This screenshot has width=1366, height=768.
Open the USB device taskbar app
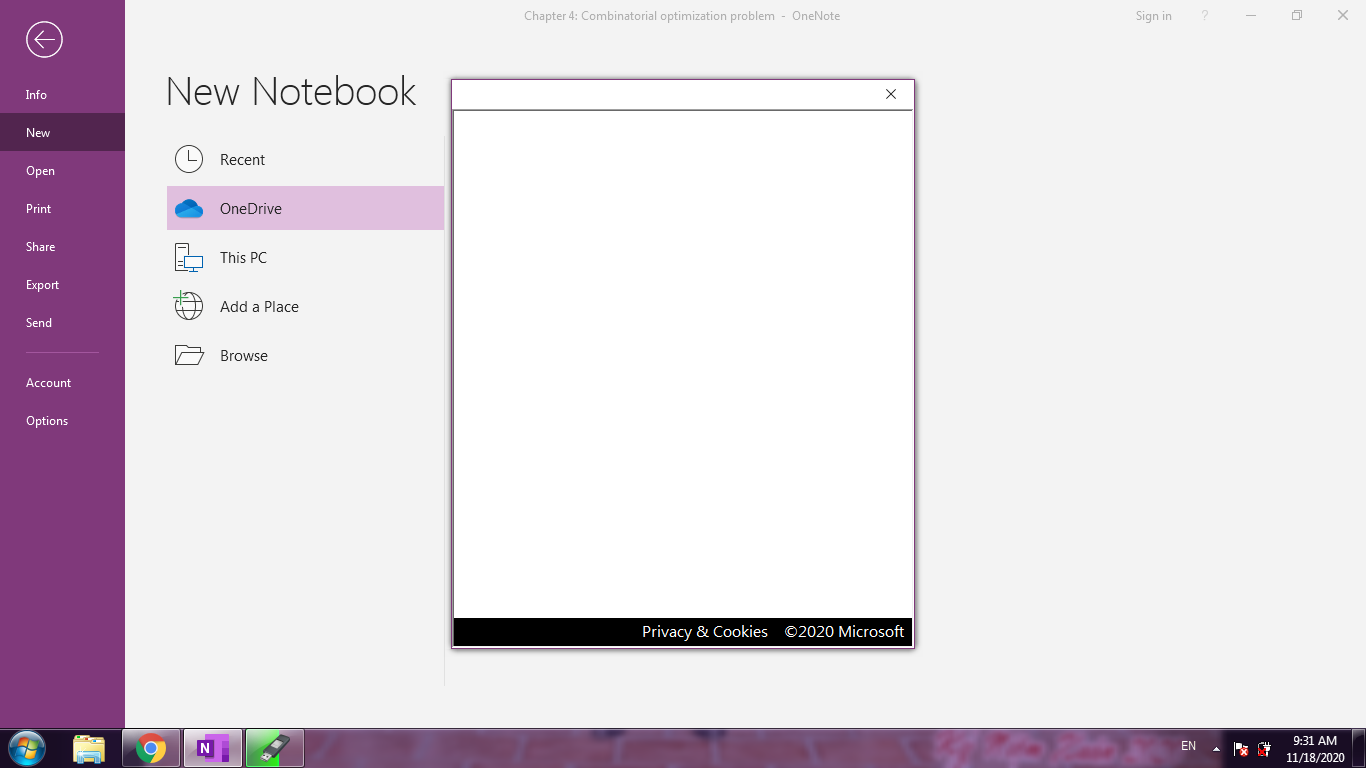tap(274, 748)
